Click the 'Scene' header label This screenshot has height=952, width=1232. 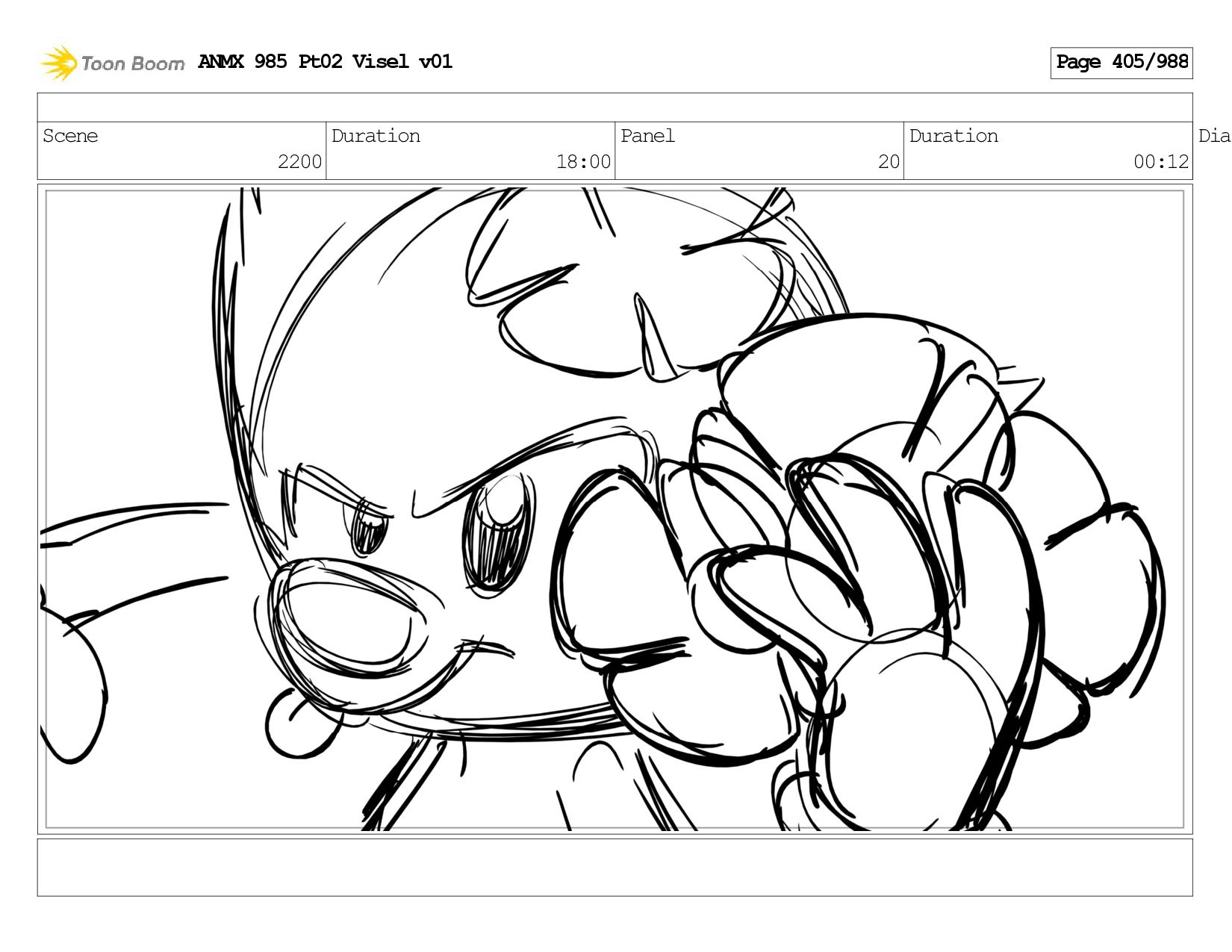tap(70, 136)
